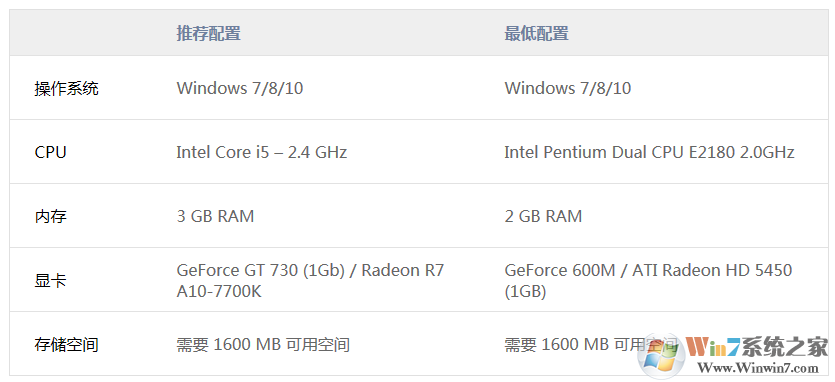Click the 操作系统 row label
The image size is (835, 382).
coord(67,88)
